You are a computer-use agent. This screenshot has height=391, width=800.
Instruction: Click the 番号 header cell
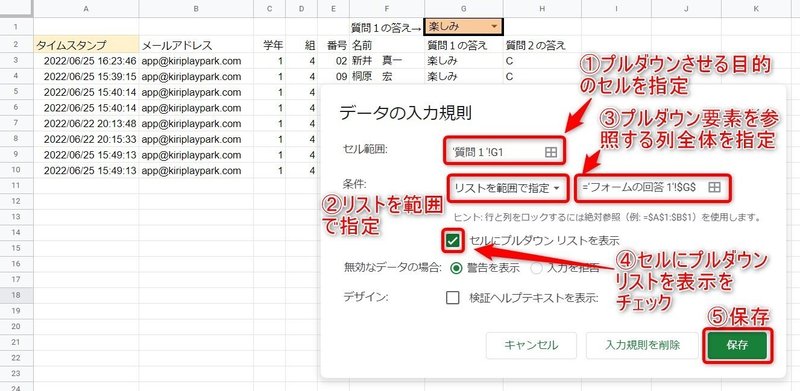(334, 44)
